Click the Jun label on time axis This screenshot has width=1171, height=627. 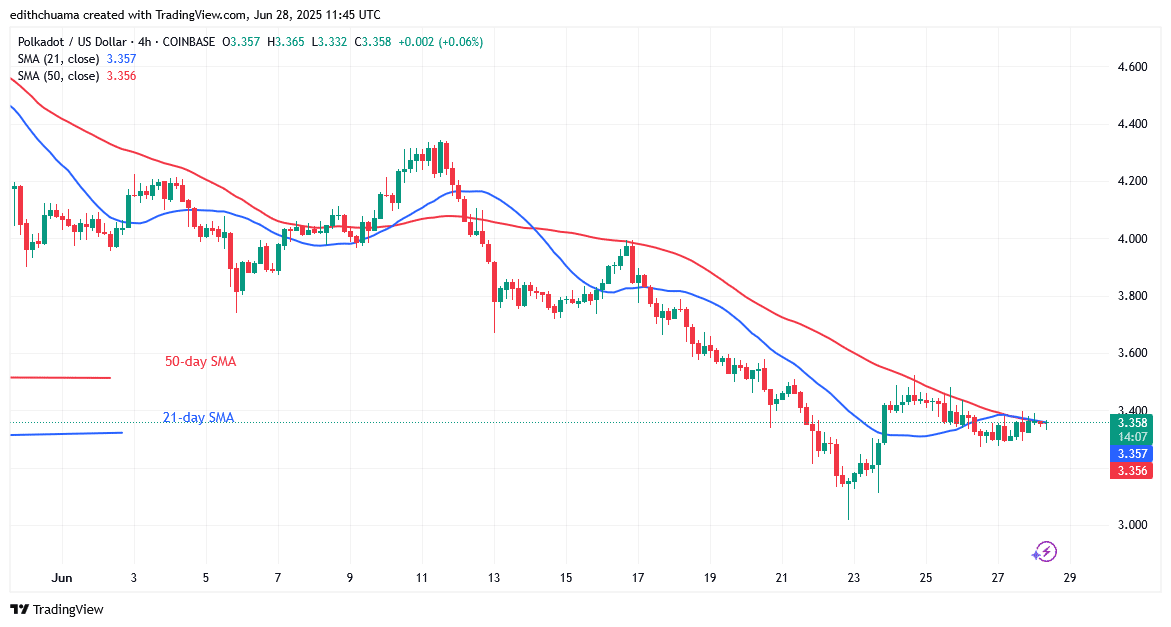[62, 578]
